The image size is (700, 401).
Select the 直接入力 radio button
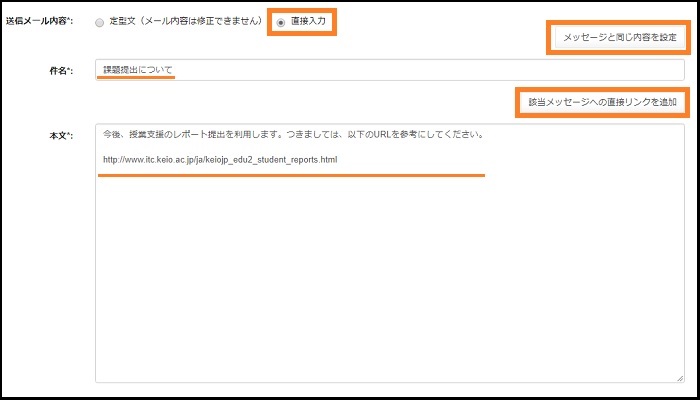tap(280, 22)
